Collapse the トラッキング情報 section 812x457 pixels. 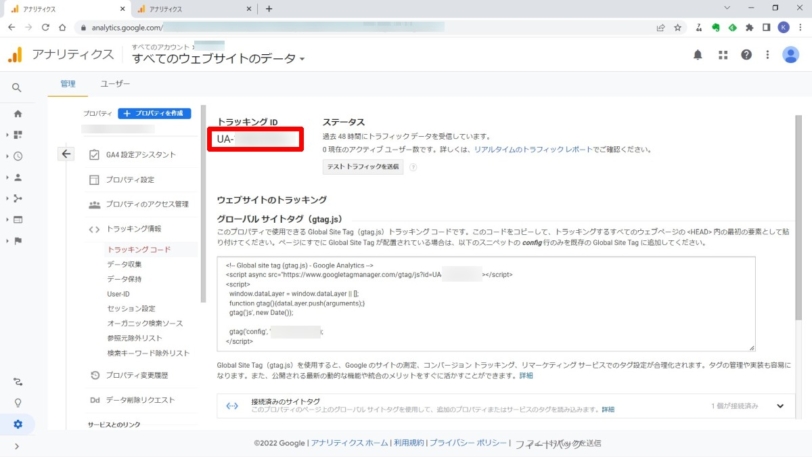tap(134, 228)
